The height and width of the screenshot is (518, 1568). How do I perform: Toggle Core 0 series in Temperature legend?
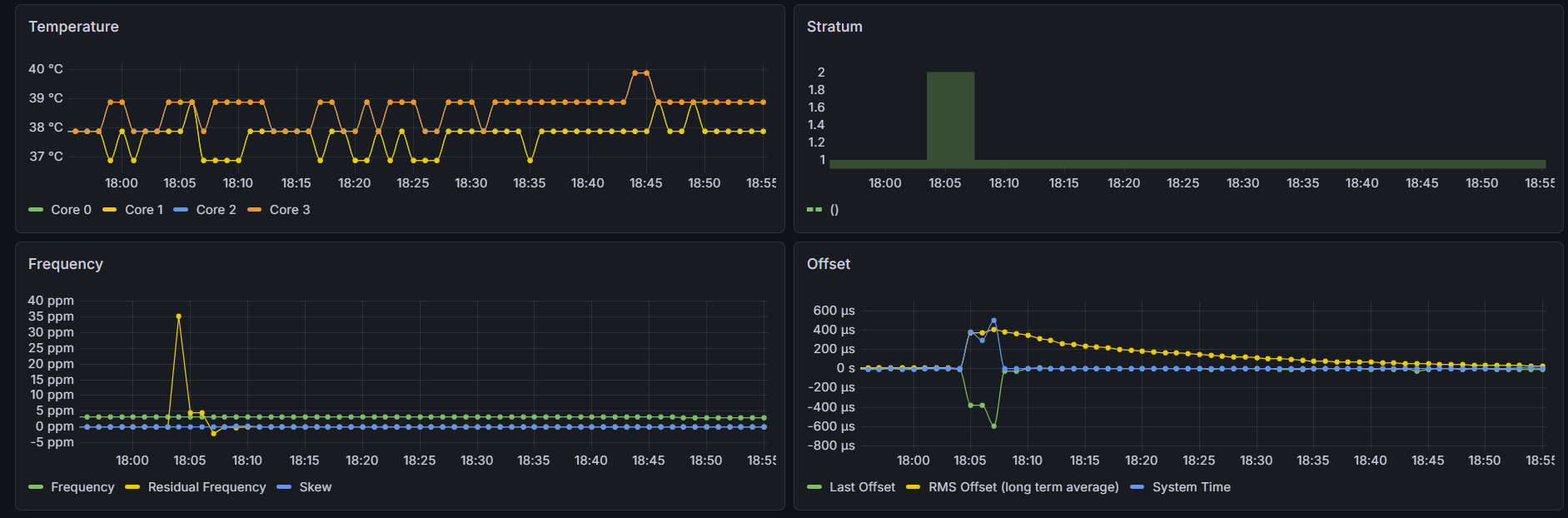[71, 210]
